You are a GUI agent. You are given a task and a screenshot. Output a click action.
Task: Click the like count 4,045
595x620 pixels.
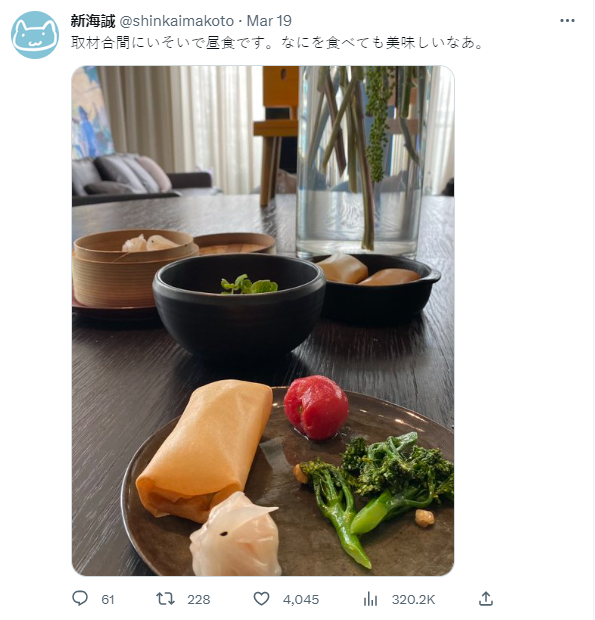pos(301,599)
